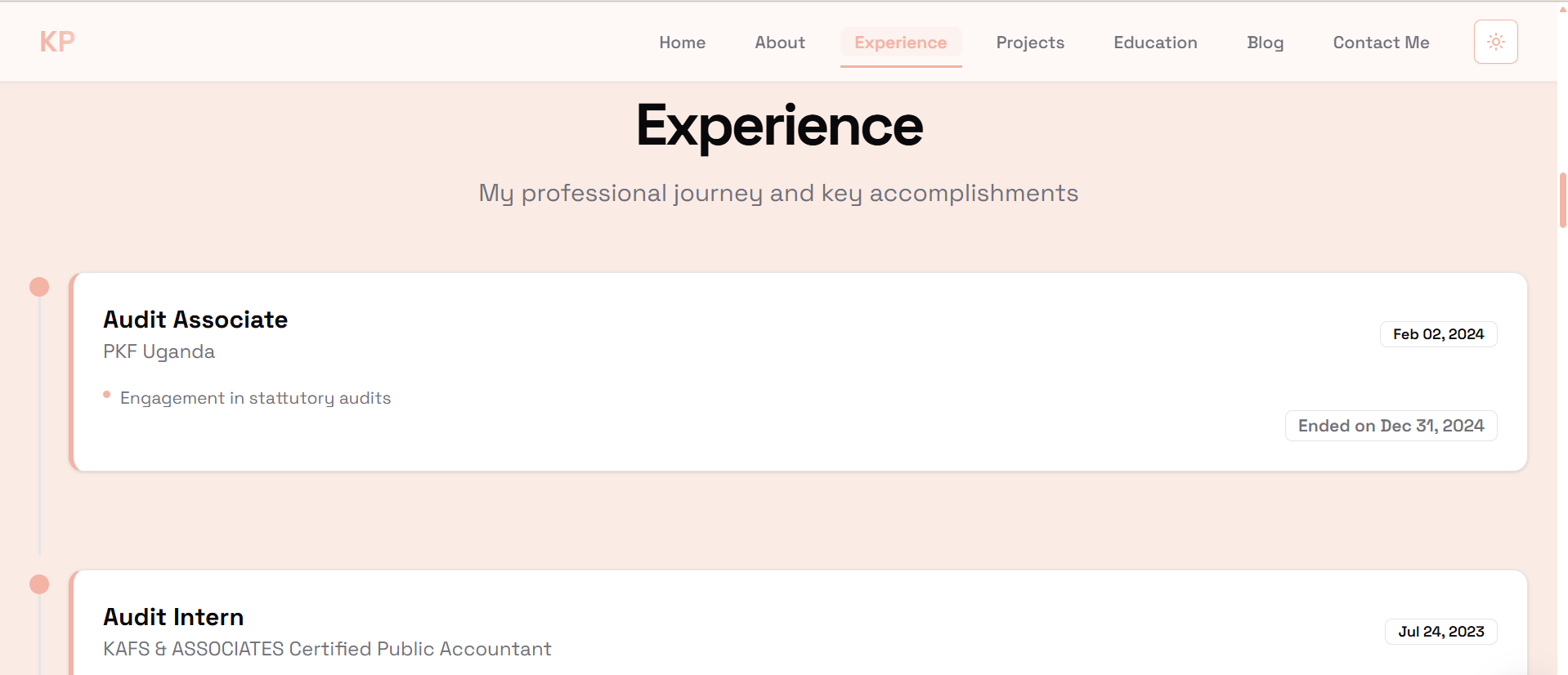Click the Experience page heading

779,127
